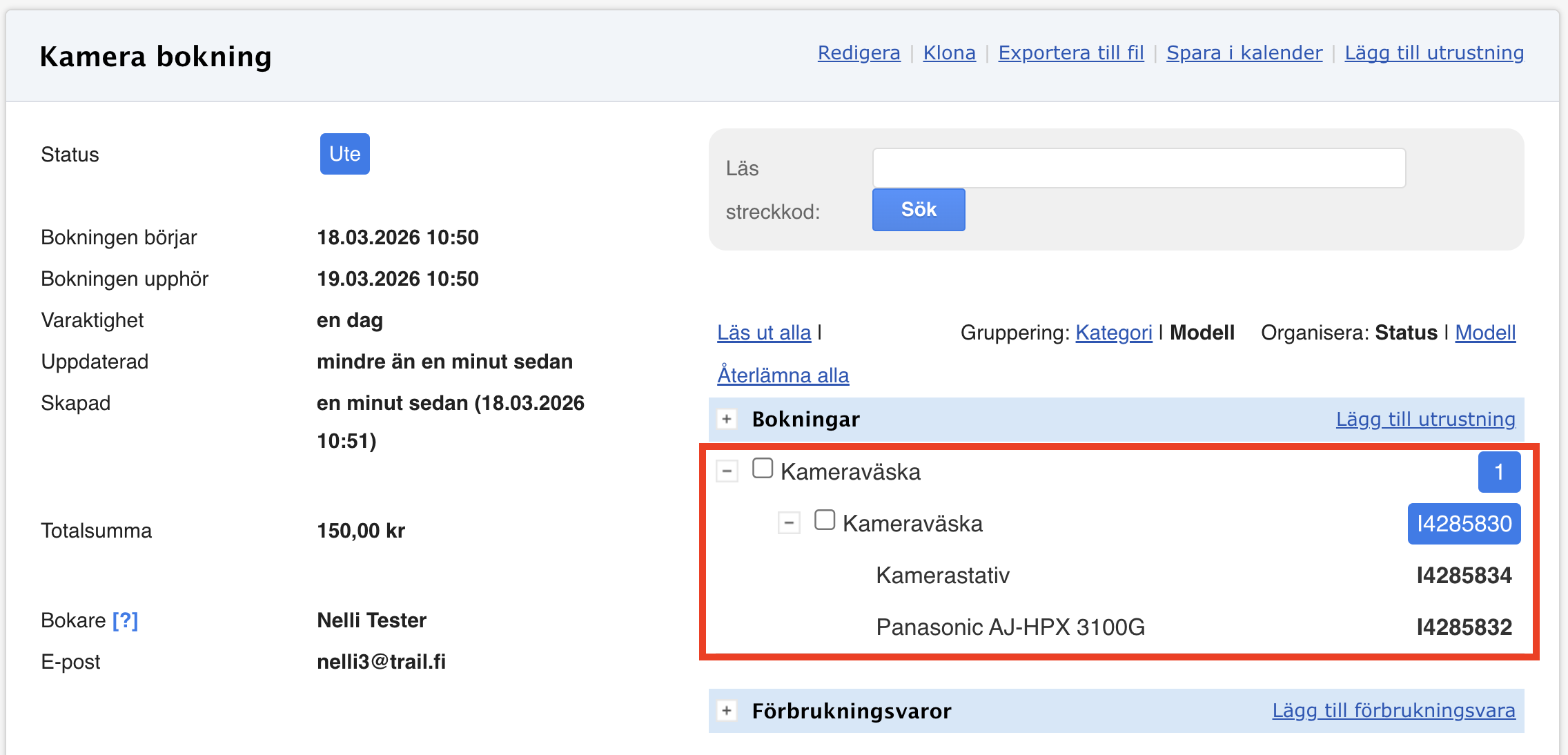Image resolution: width=1568 pixels, height=755 pixels.
Task: Check the top-level Kameraväska checkbox
Action: [763, 468]
